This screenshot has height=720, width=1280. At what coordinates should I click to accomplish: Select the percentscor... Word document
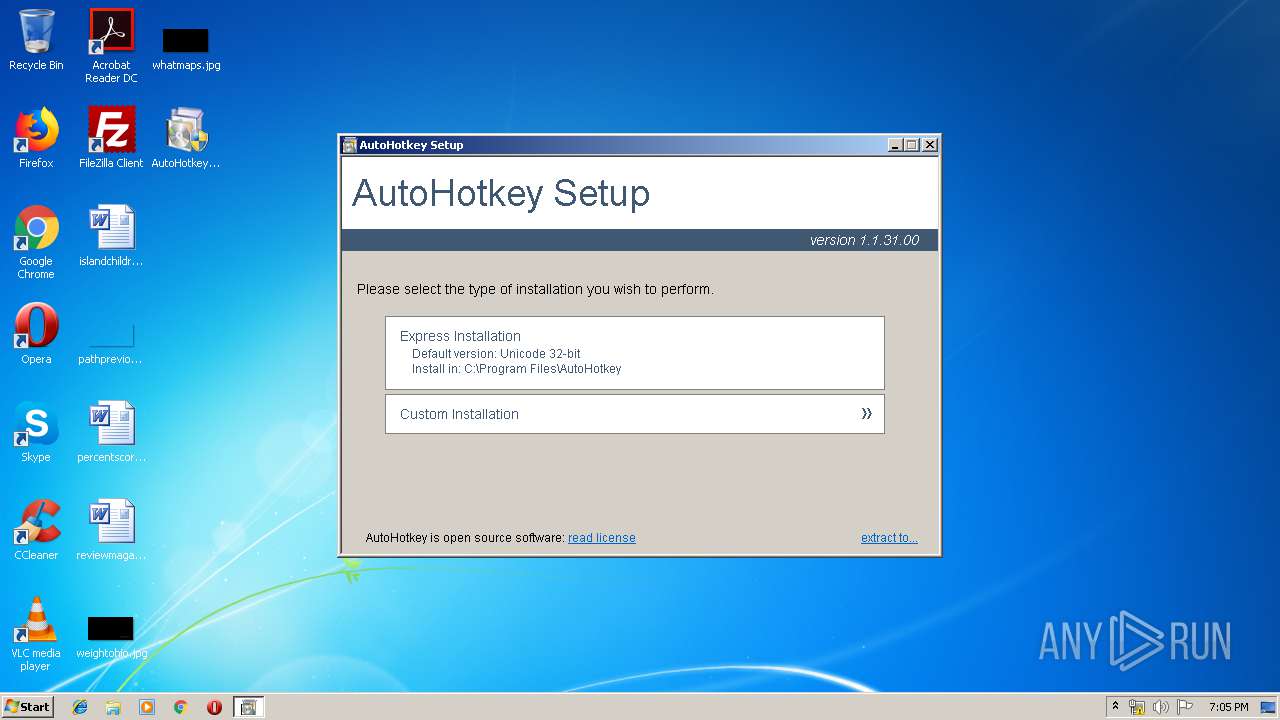coord(111,432)
